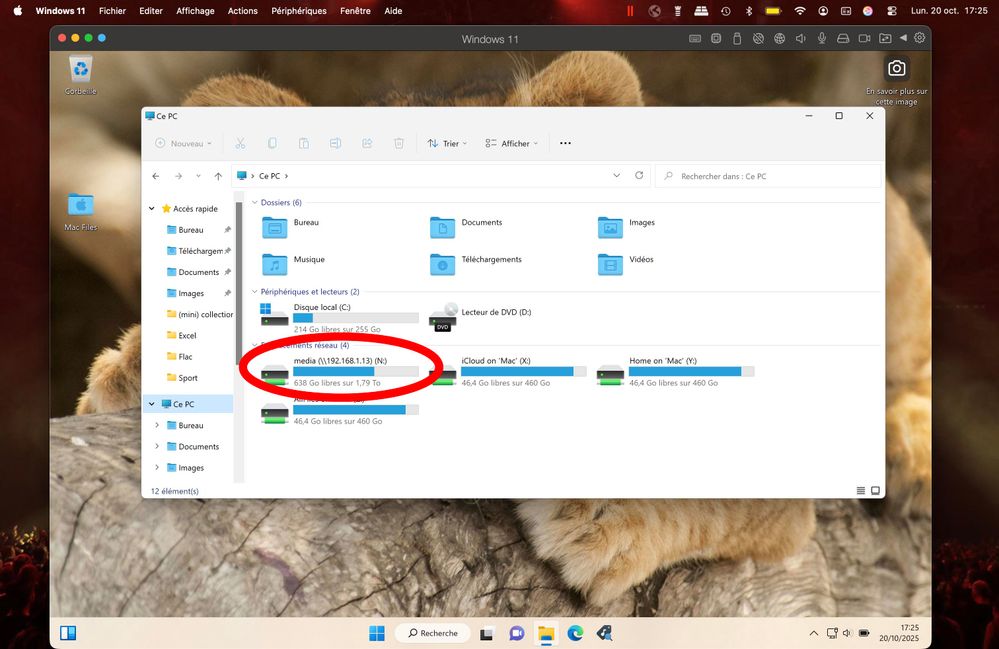Switch to details view in status bar

point(861,491)
